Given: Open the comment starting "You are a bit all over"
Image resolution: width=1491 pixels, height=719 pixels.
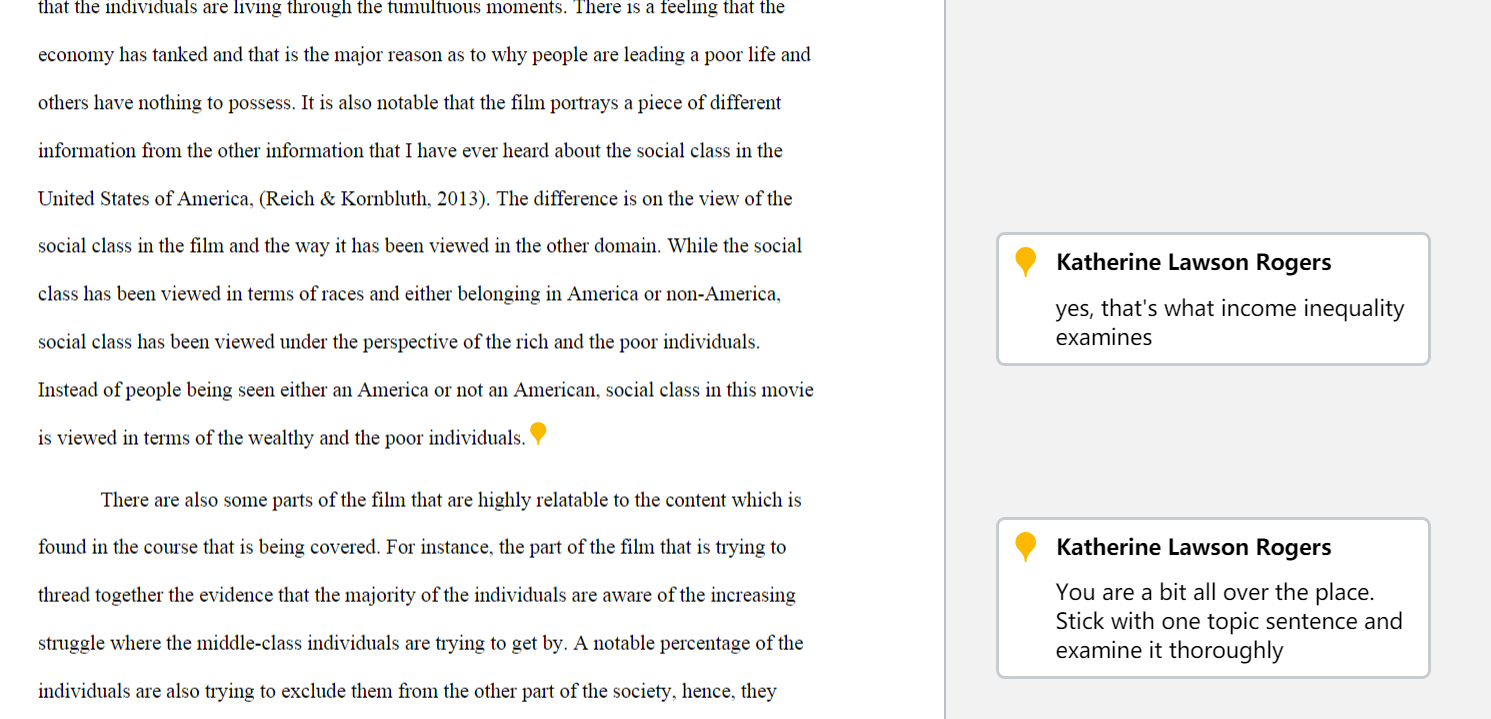Looking at the screenshot, I should pos(1213,598).
